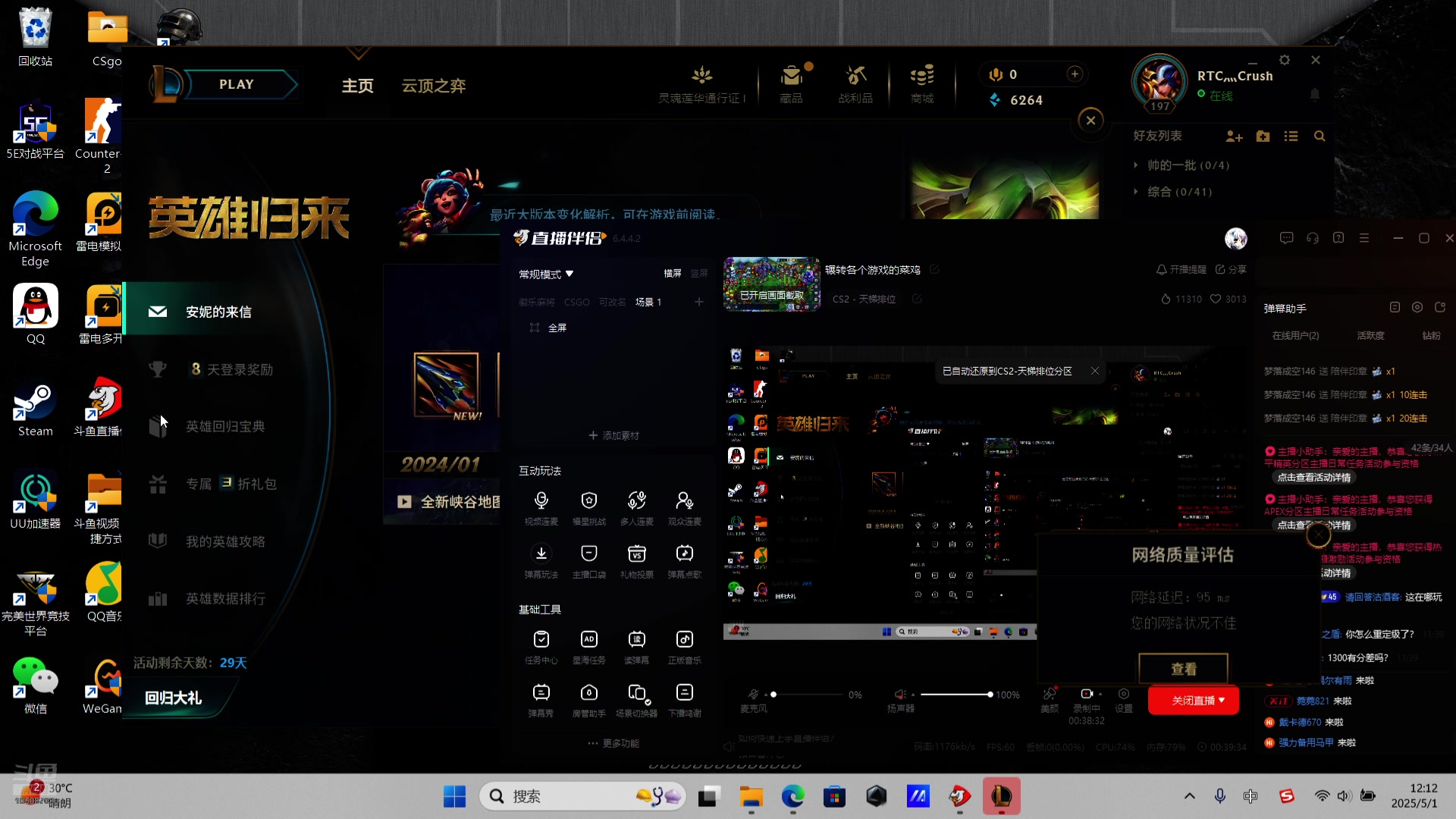
Task: Mute speaker 扬声器 icon
Action: [900, 694]
